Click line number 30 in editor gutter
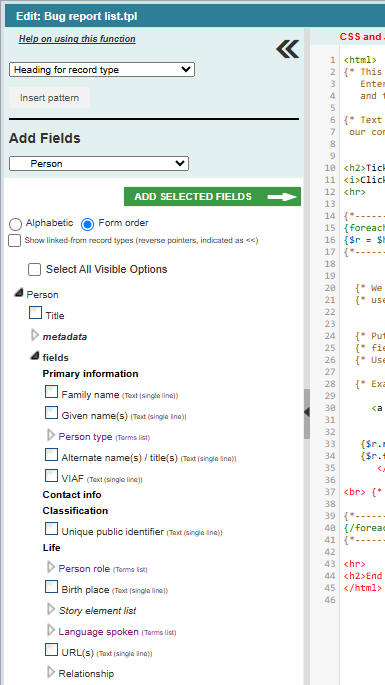Image resolution: width=385 pixels, height=685 pixels. point(331,408)
